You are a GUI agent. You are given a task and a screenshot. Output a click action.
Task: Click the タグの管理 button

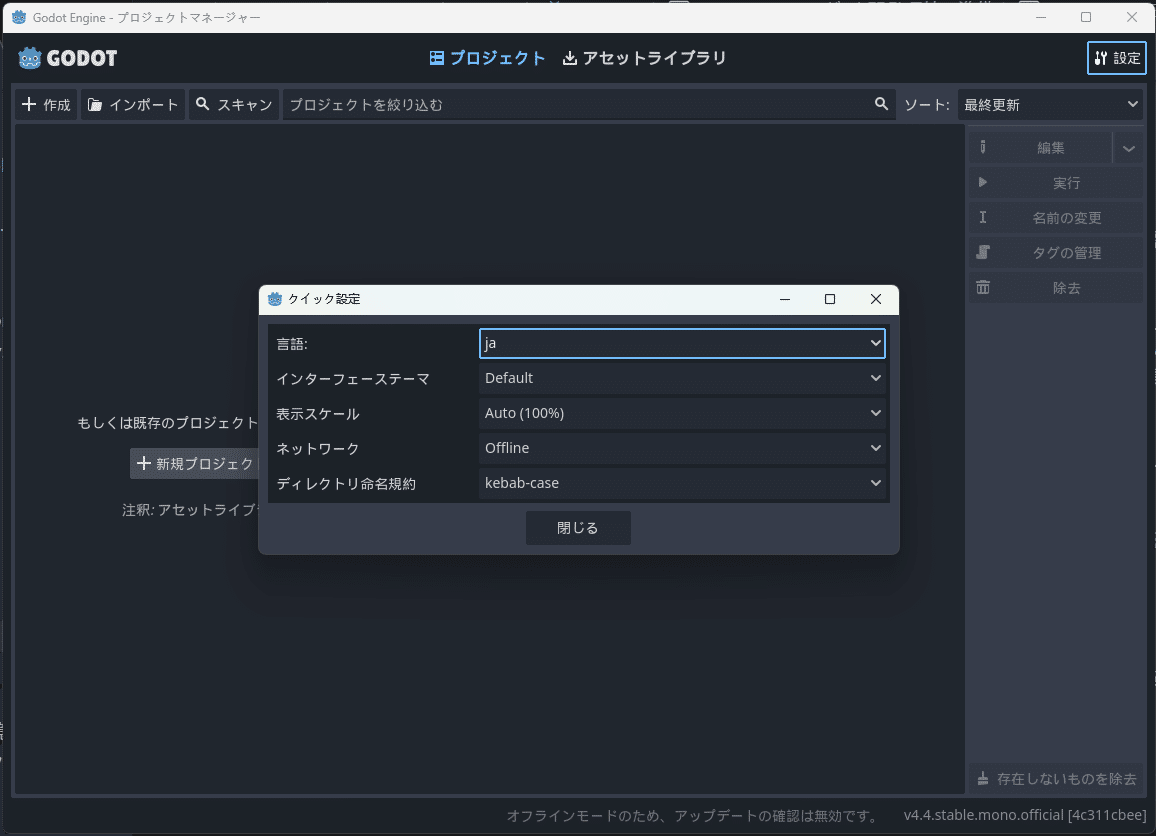tap(1056, 253)
